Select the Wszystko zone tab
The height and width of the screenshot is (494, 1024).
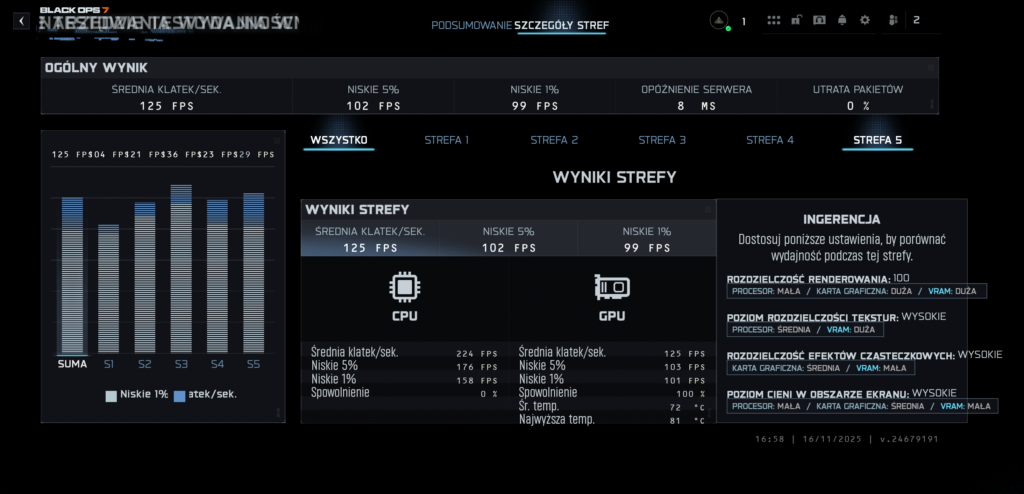point(338,140)
